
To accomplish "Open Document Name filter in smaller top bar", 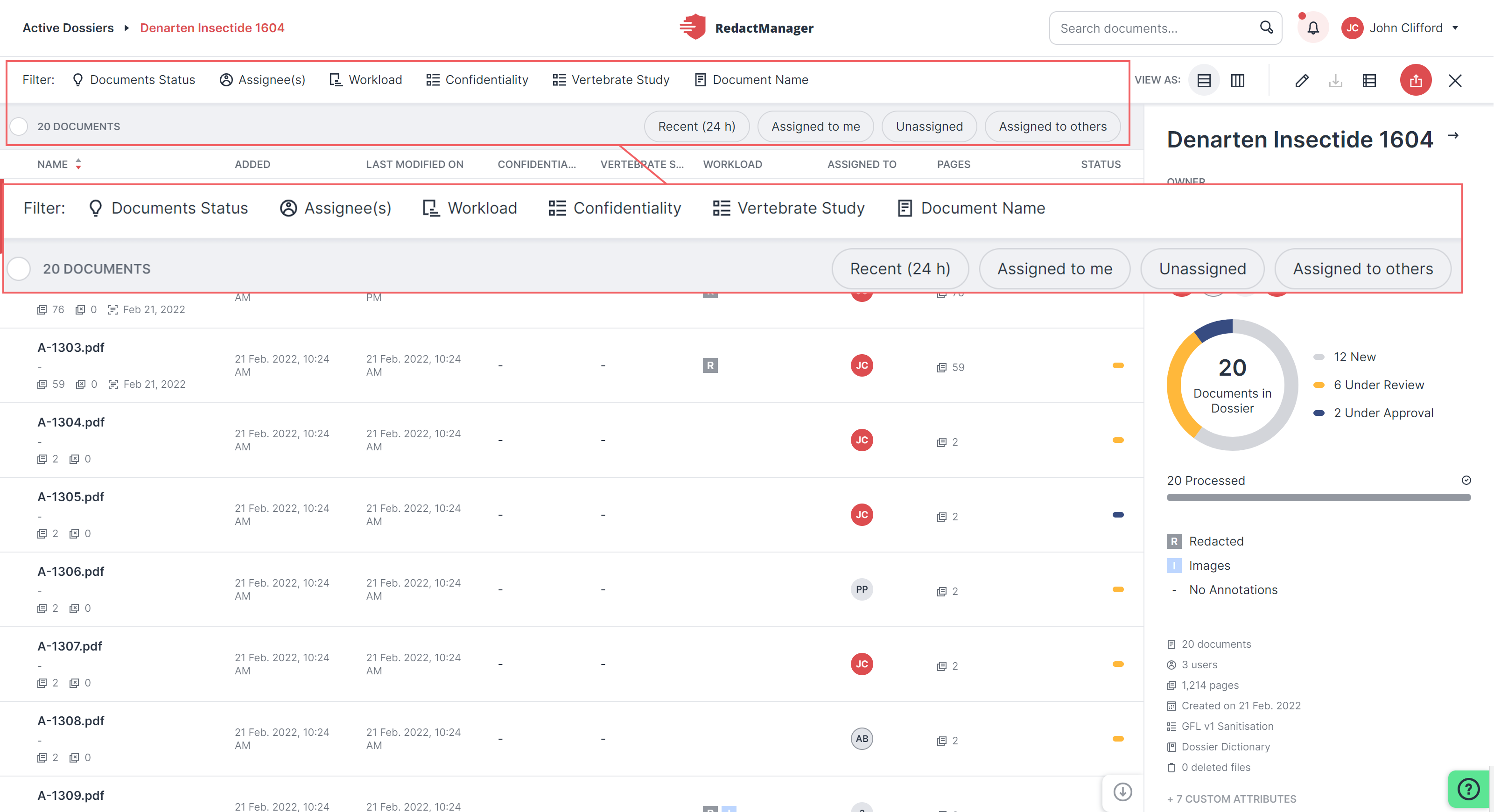I will (x=751, y=79).
